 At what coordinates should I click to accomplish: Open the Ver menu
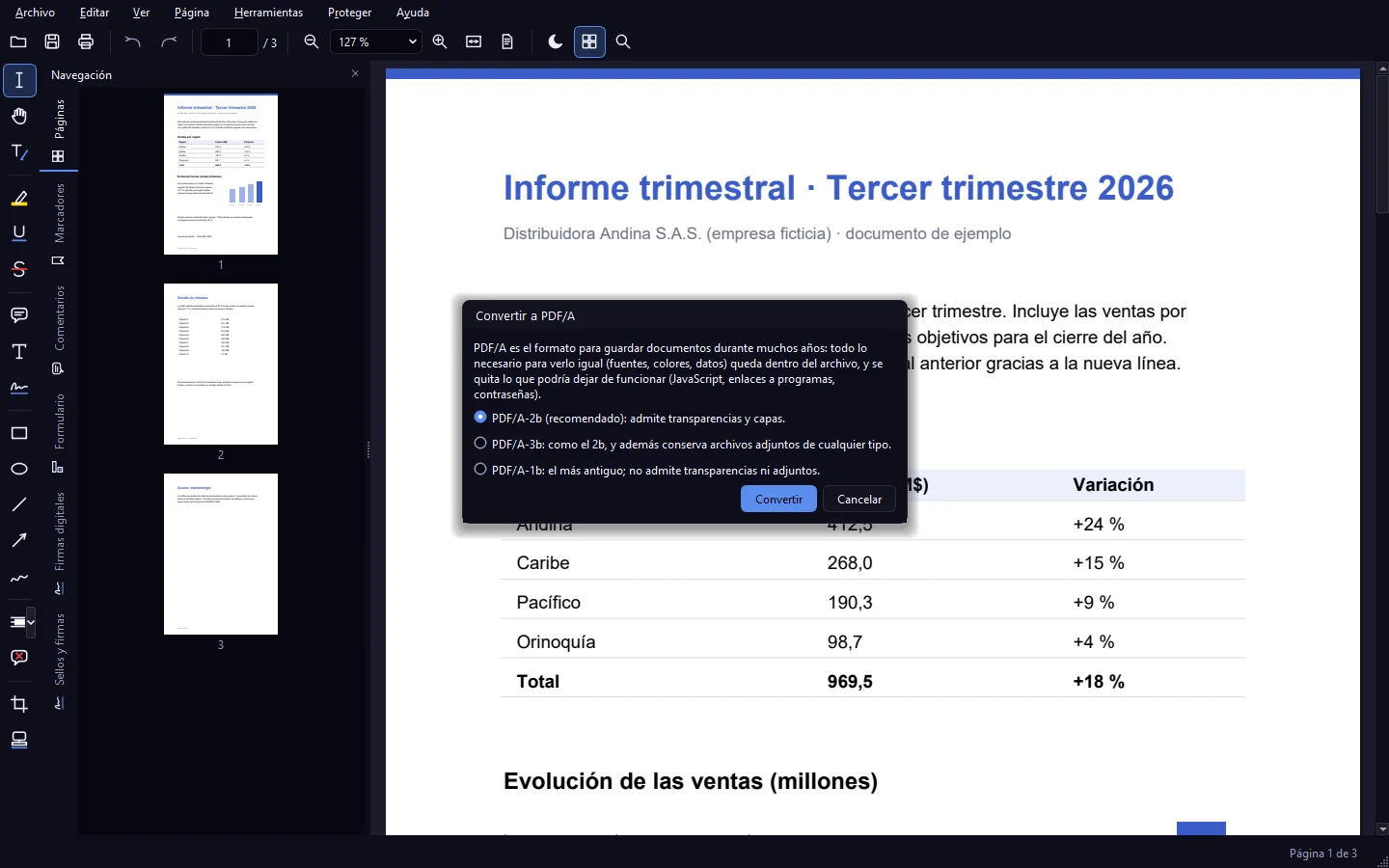click(x=141, y=13)
